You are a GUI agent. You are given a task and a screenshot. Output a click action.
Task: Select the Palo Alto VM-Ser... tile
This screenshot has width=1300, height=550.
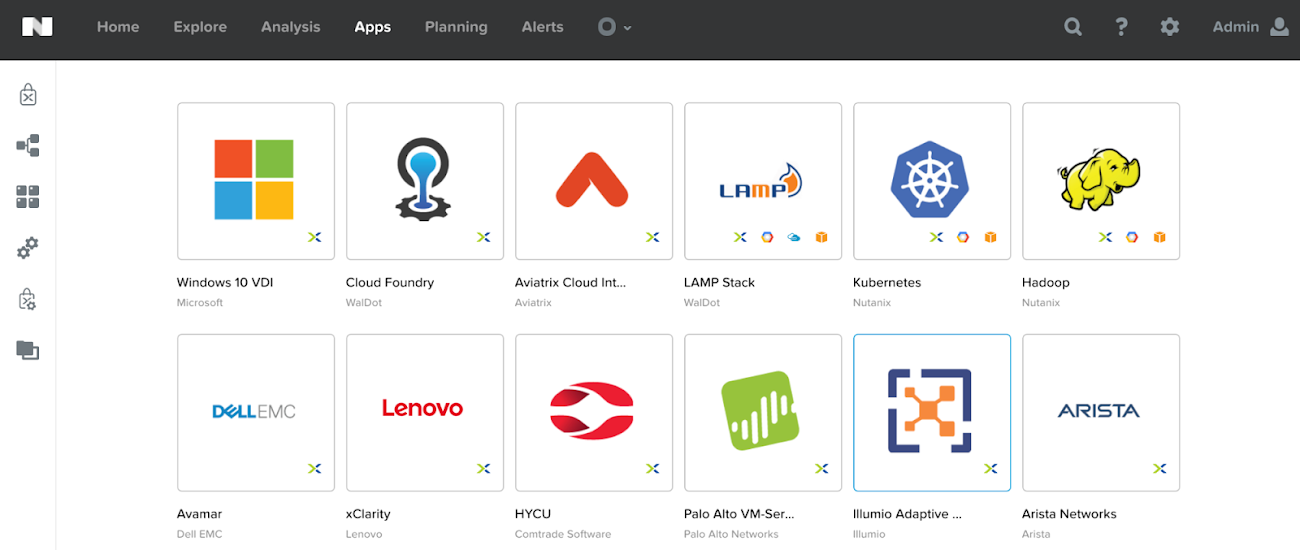click(763, 413)
